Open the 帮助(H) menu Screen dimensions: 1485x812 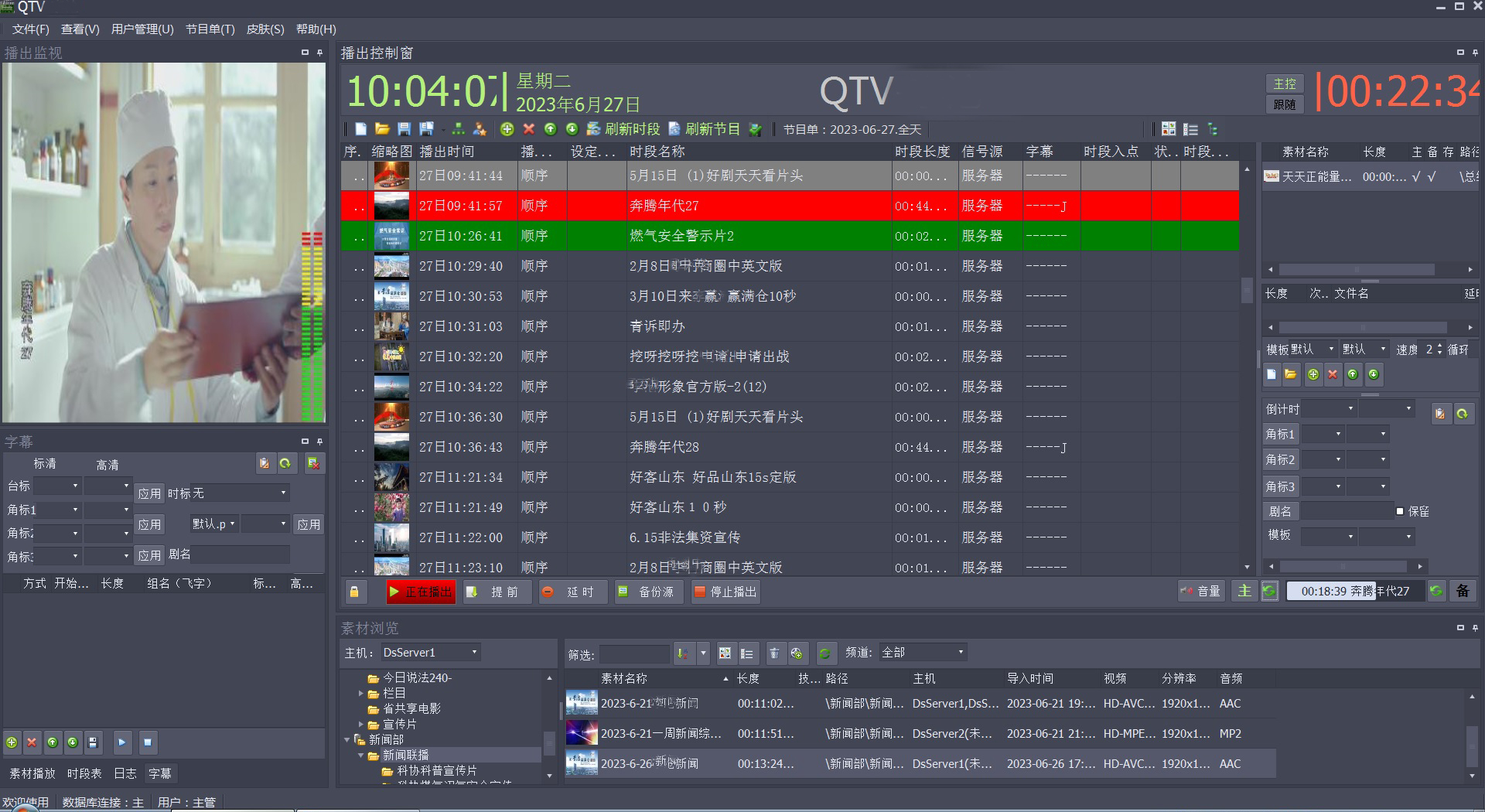coord(316,29)
